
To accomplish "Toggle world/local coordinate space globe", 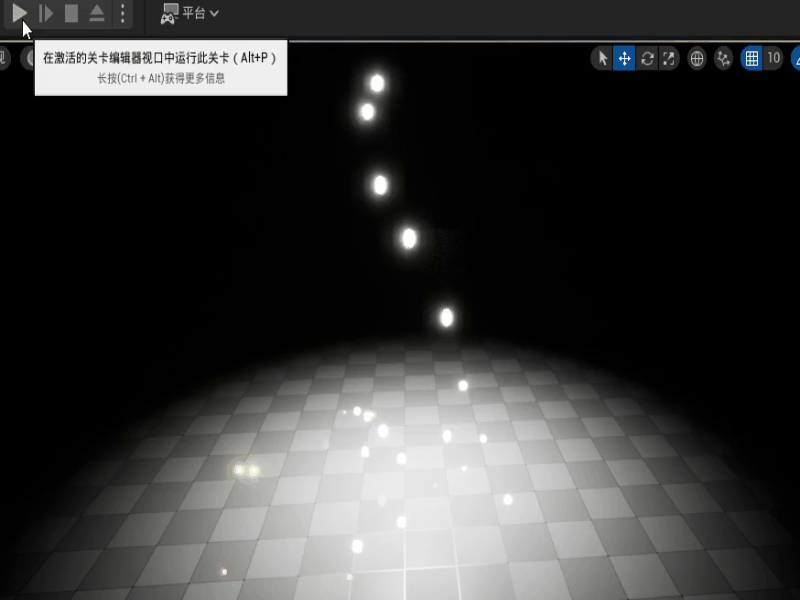I will (x=697, y=59).
